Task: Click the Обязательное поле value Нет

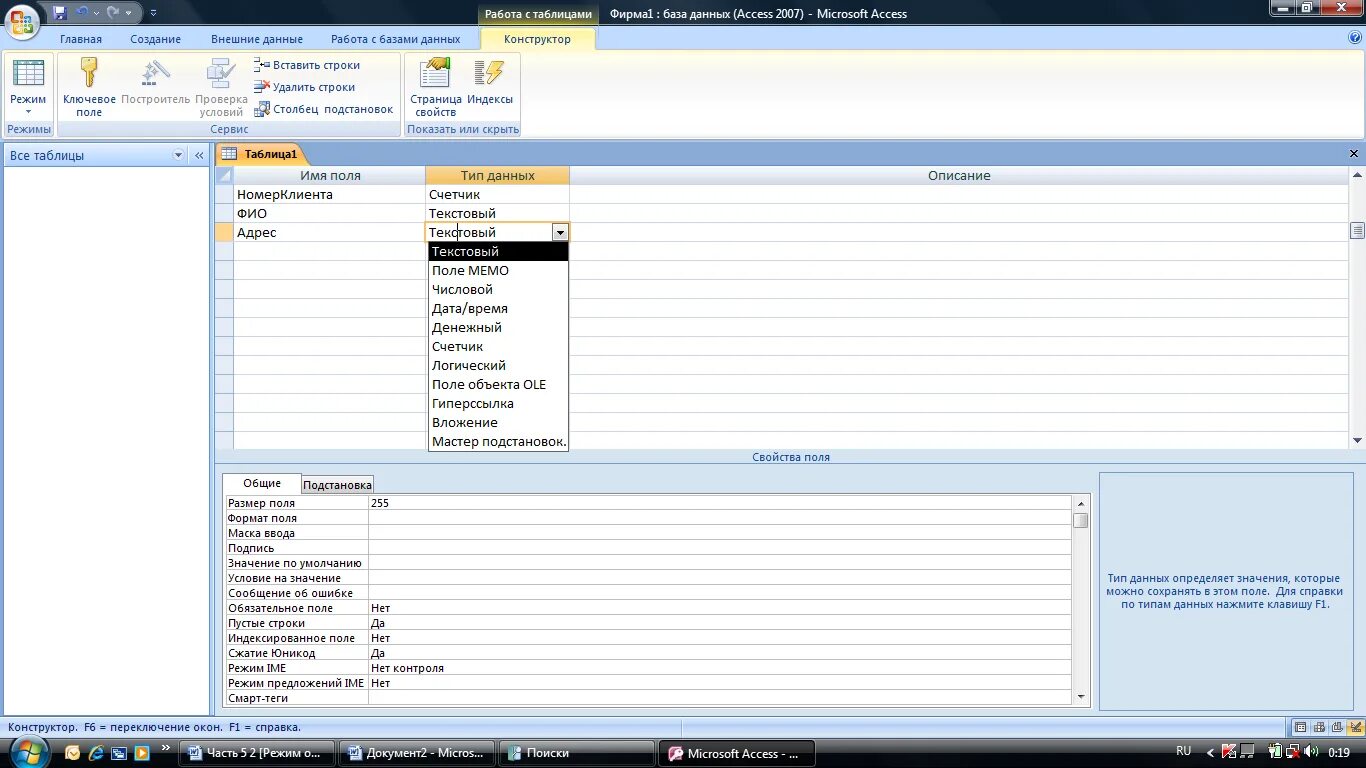Action: click(719, 608)
